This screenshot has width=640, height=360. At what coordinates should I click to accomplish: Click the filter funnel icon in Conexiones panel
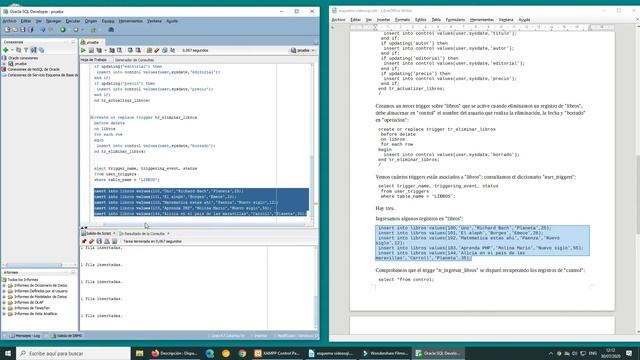26,50
